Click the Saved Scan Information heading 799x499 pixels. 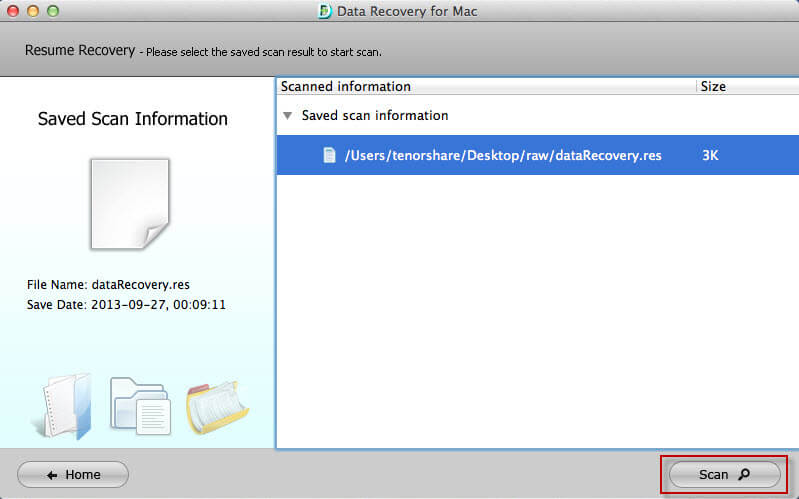tap(132, 119)
